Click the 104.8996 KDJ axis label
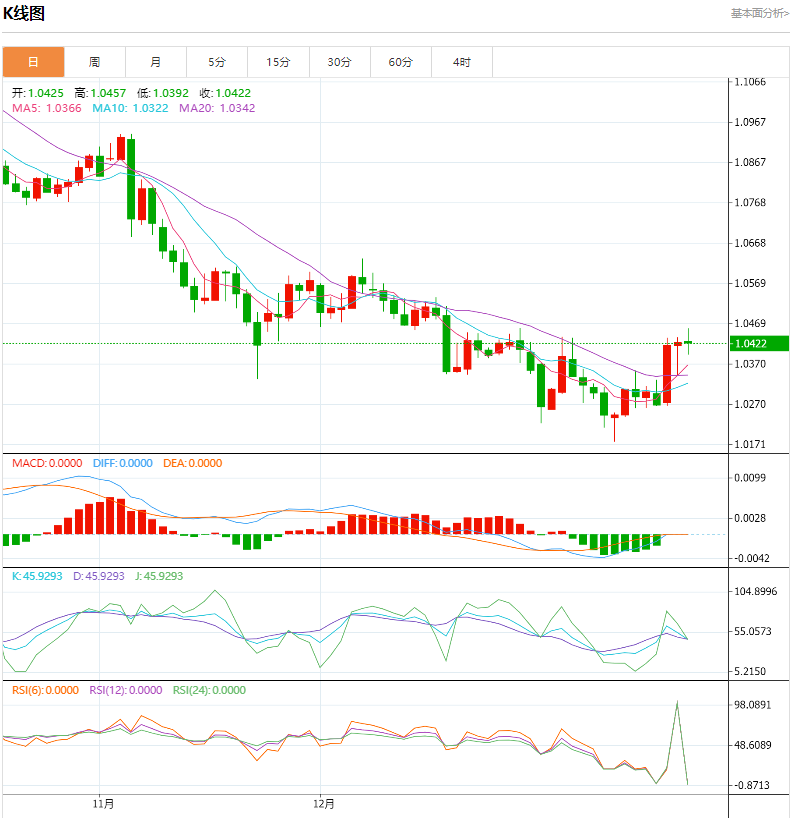The image size is (790, 818). (756, 591)
